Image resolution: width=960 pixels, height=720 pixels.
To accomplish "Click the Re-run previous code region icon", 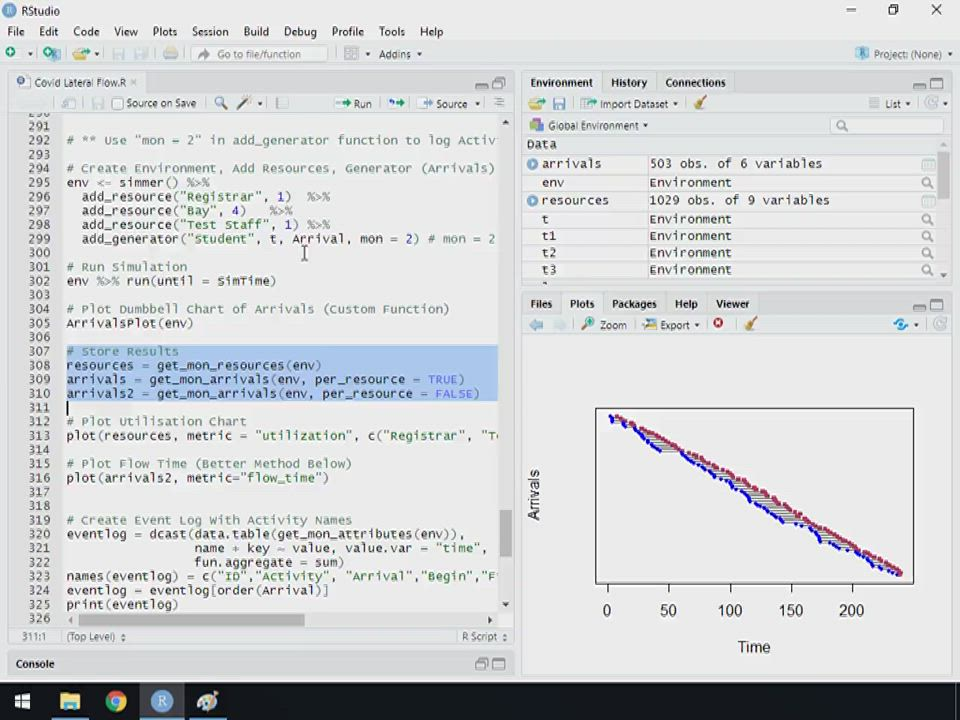I will pos(397,103).
